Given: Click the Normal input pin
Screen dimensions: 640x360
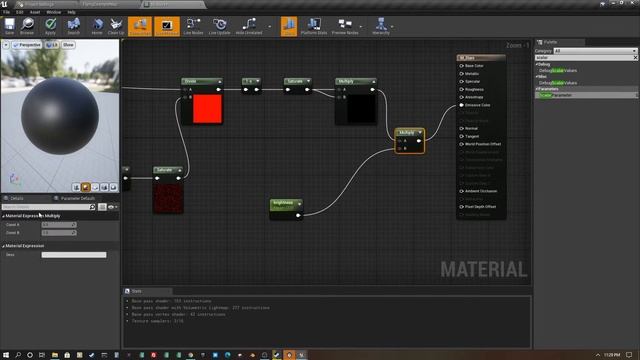Looking at the screenshot, I should pos(462,129).
